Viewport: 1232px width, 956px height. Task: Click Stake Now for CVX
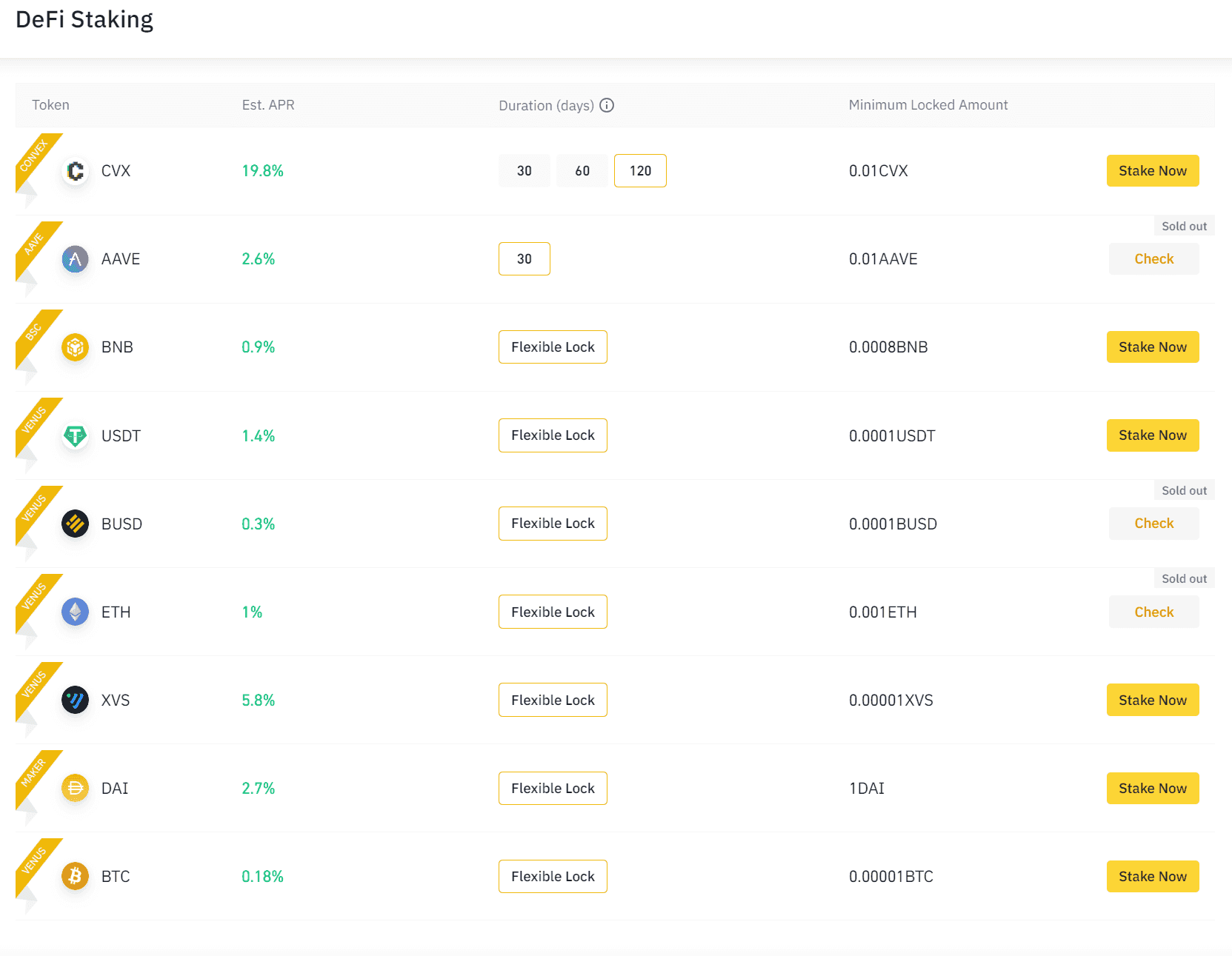(1153, 170)
